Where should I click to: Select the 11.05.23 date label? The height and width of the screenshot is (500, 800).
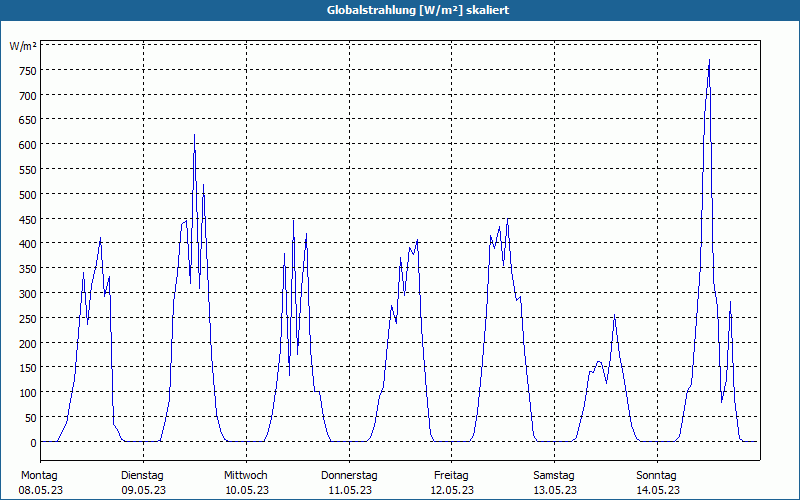click(x=349, y=491)
